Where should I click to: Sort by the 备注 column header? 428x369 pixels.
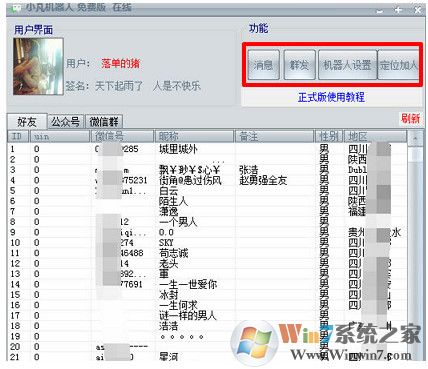[275, 136]
